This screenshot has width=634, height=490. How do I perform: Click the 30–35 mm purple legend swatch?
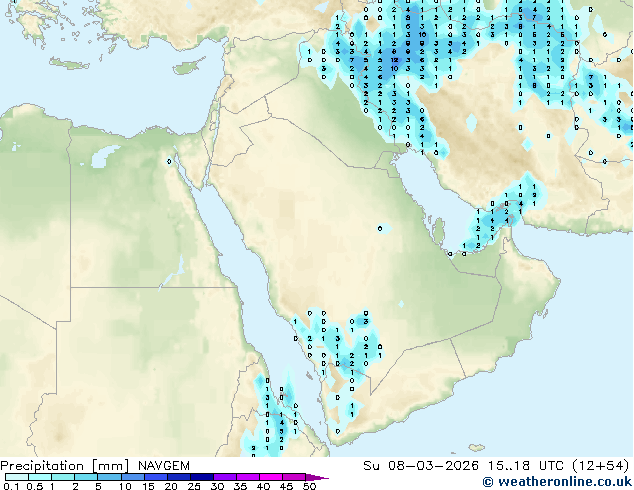(x=225, y=477)
